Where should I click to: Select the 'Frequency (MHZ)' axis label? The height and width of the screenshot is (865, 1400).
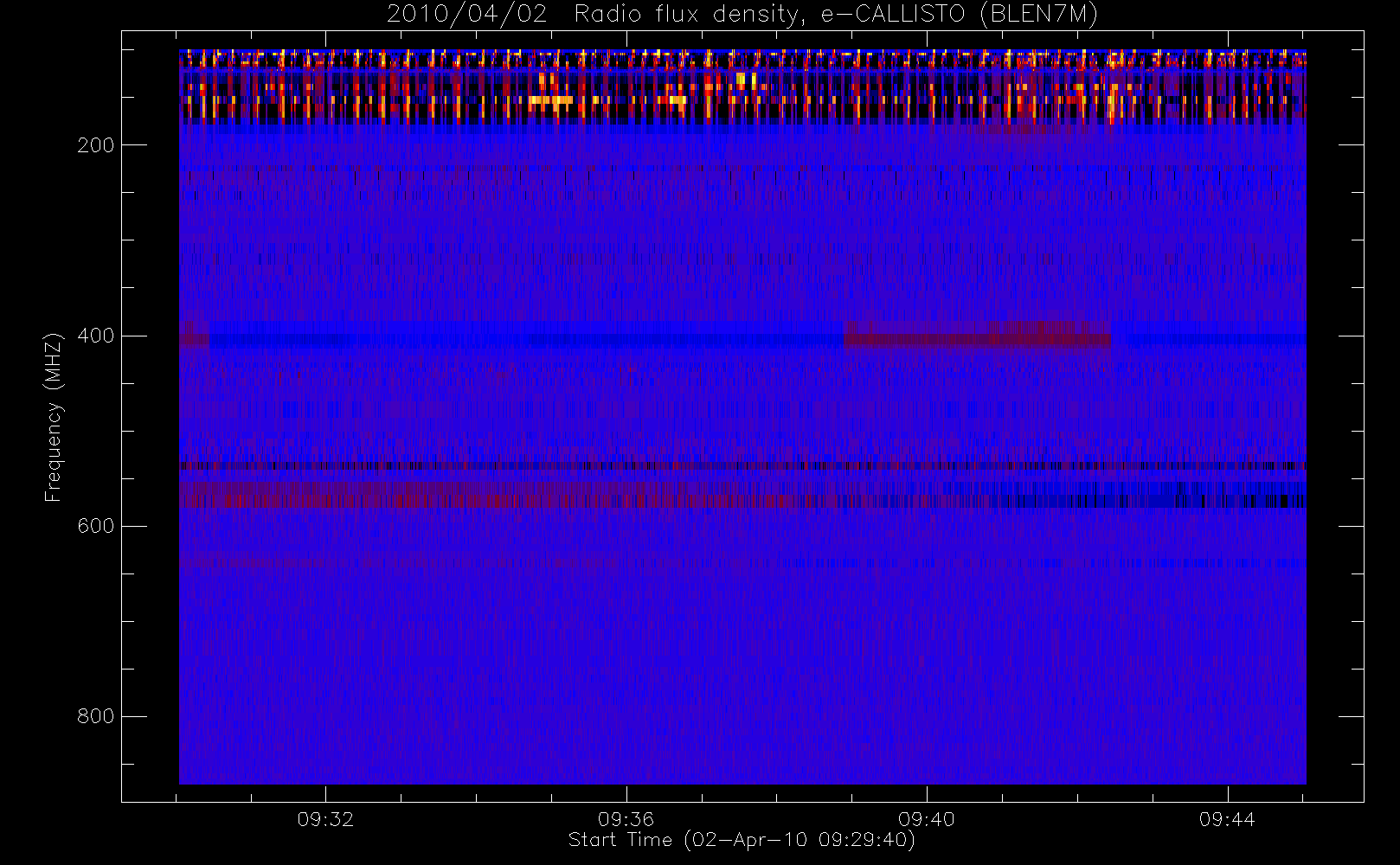tap(54, 417)
